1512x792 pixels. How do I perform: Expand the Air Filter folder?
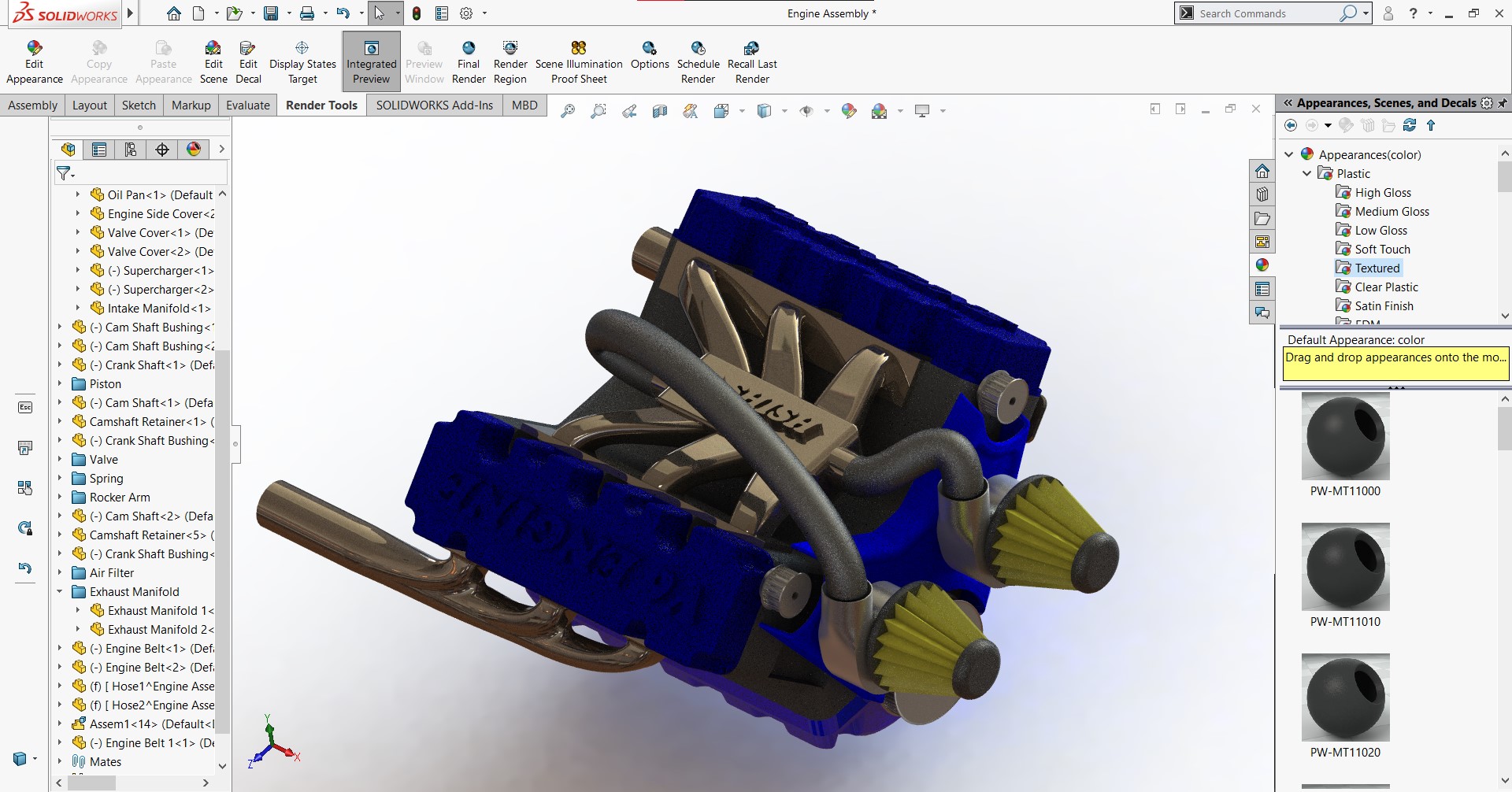coord(60,572)
